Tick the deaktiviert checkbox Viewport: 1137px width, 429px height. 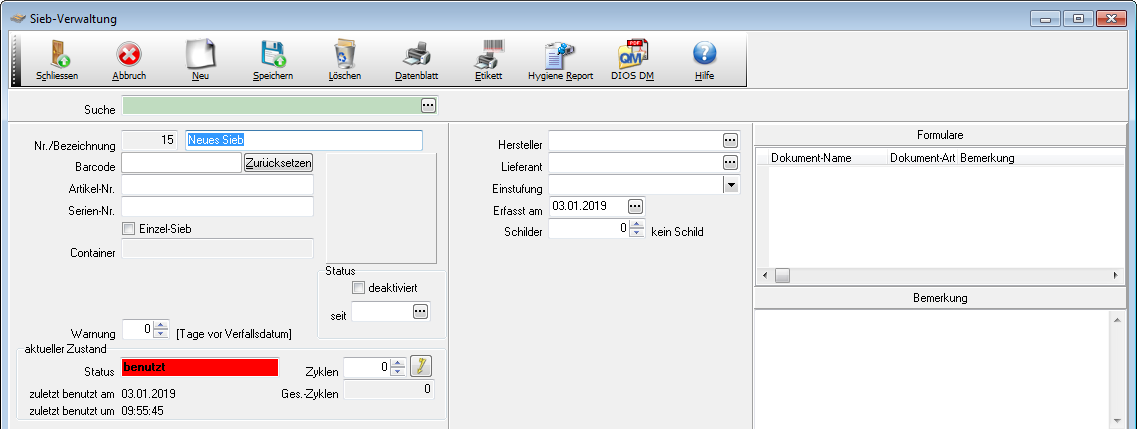click(x=358, y=288)
